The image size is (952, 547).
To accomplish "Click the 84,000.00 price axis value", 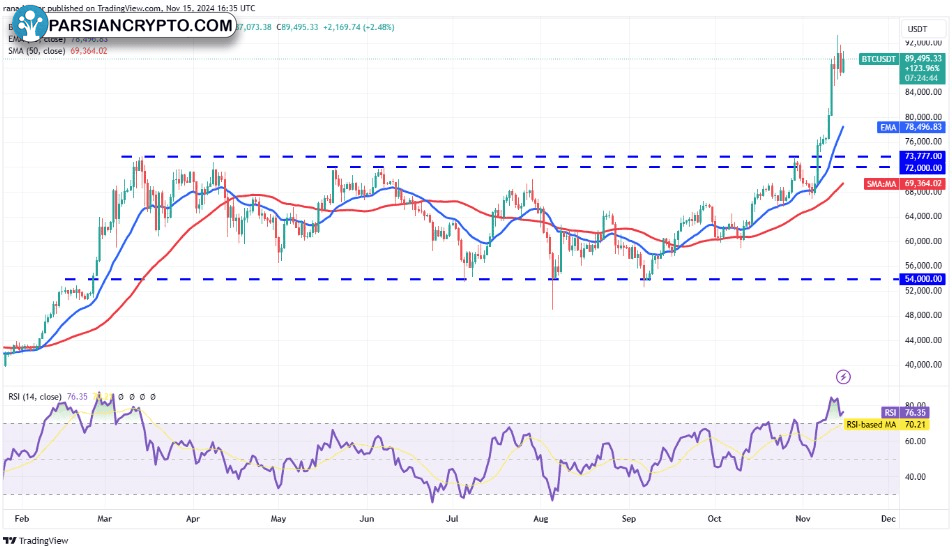I will click(x=923, y=92).
